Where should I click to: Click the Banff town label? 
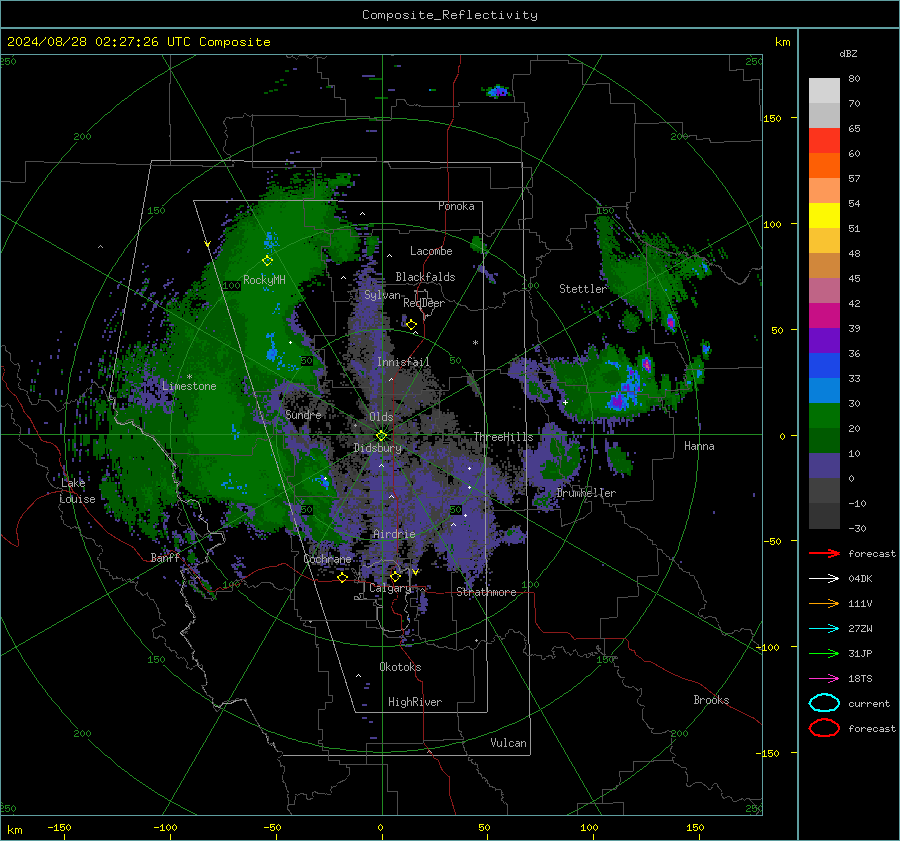[165, 557]
